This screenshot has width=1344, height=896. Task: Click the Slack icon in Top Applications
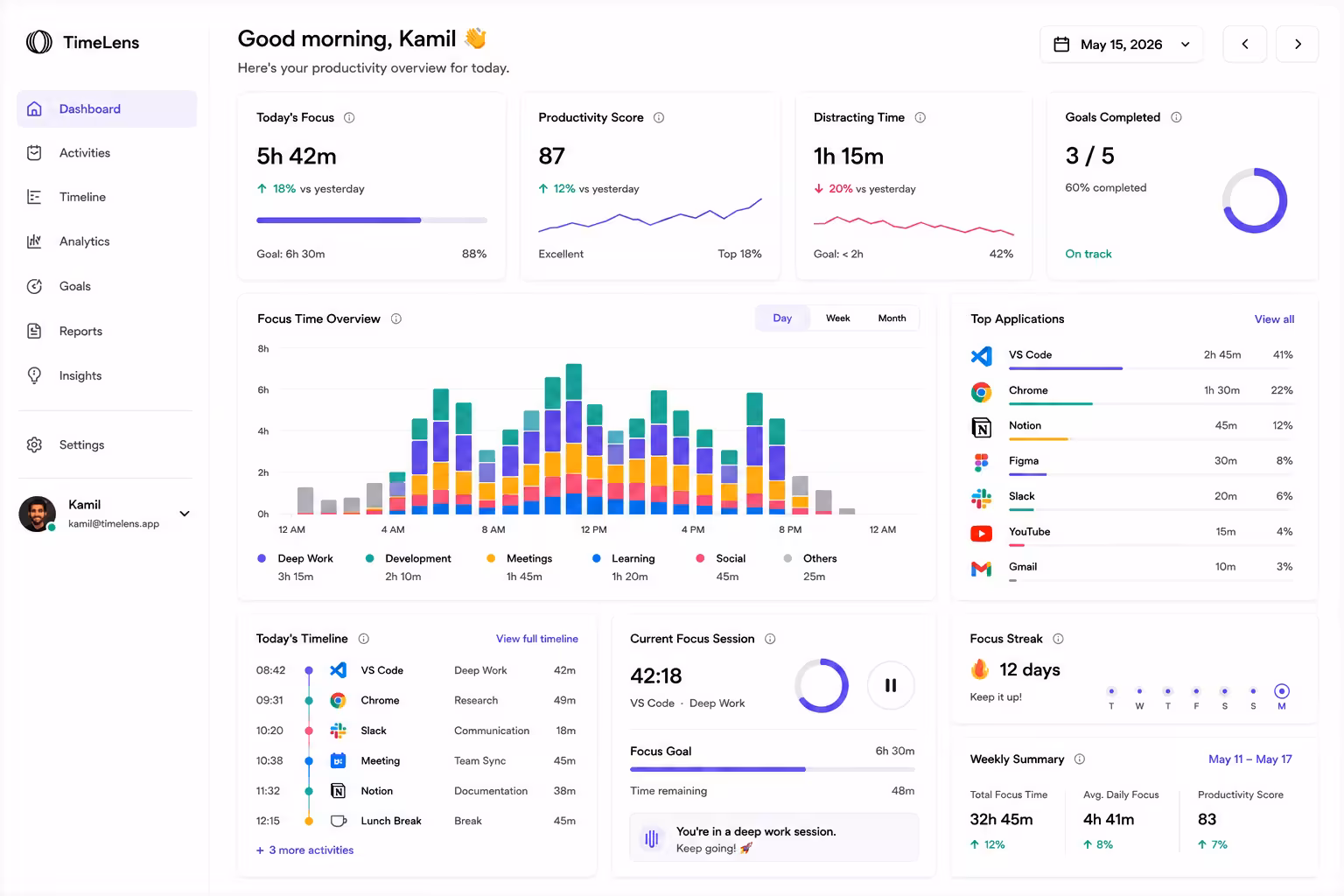coord(982,497)
